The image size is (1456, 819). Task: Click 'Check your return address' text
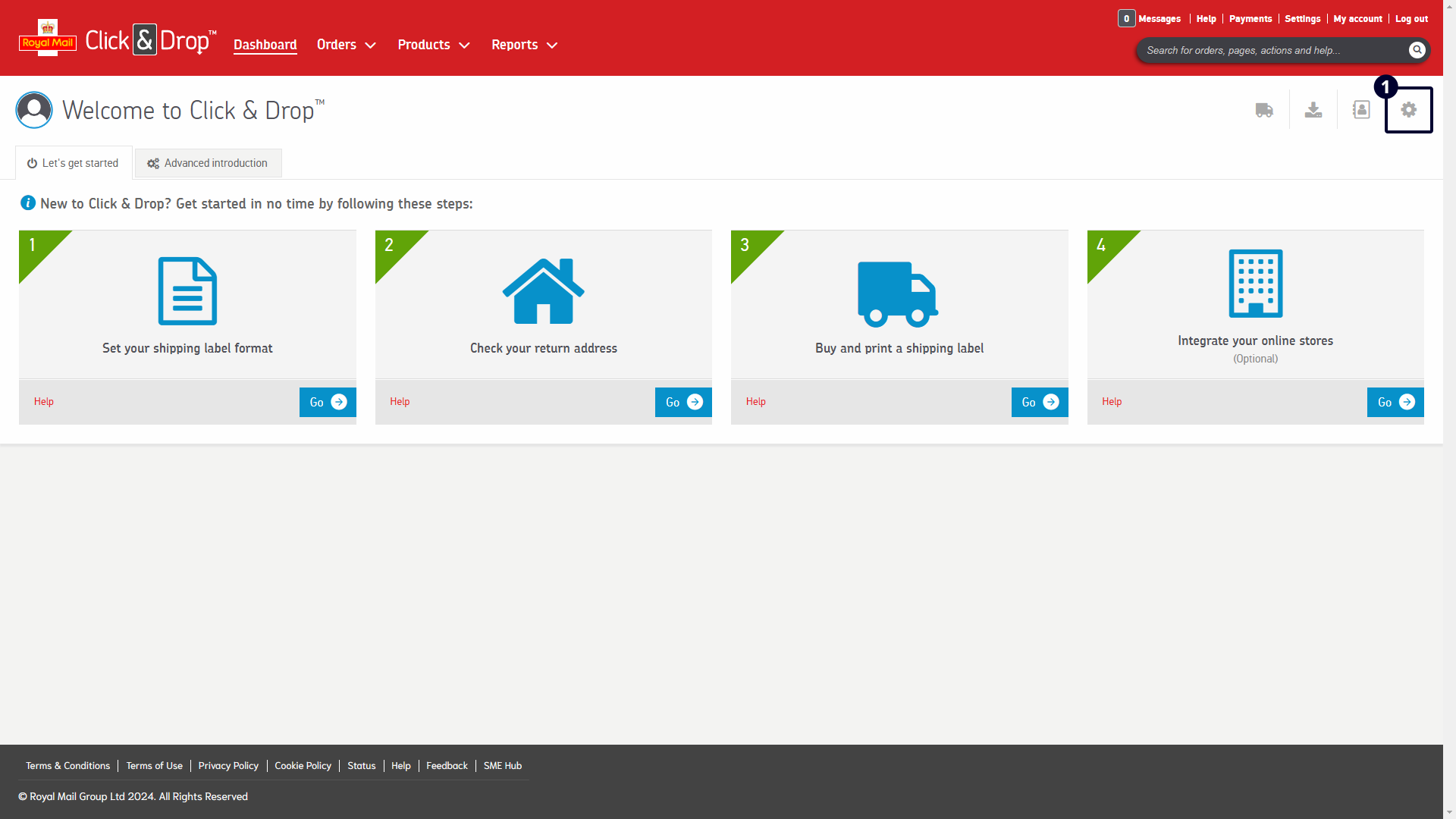click(544, 348)
